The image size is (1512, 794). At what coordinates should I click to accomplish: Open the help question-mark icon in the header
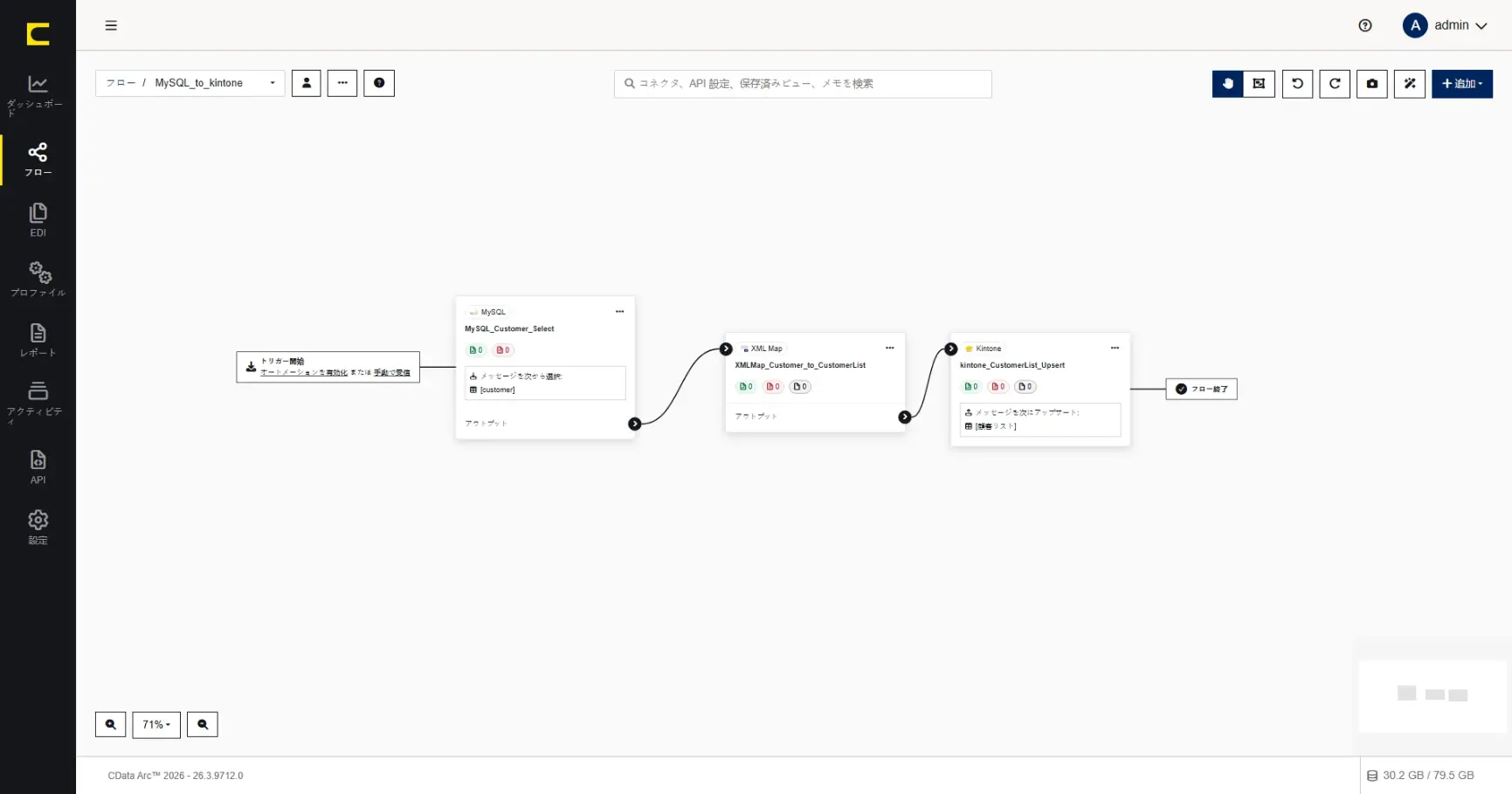[1365, 25]
